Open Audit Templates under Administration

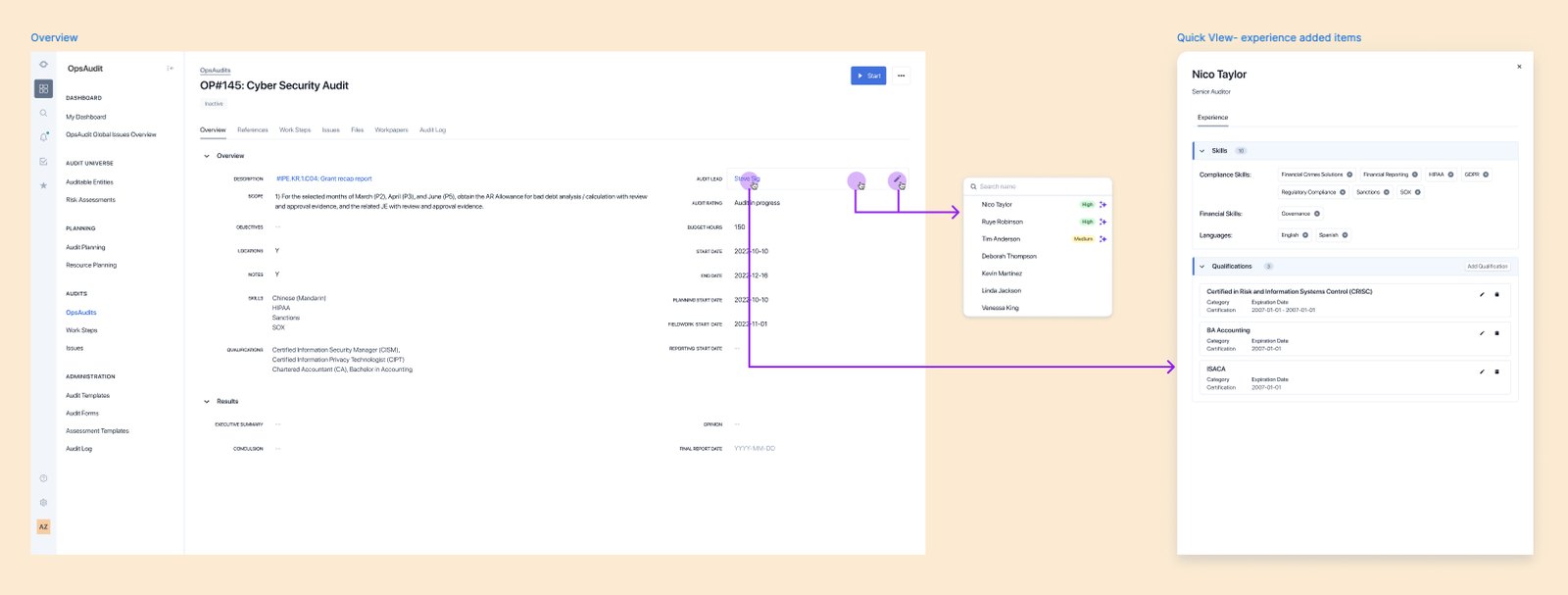pyautogui.click(x=87, y=395)
